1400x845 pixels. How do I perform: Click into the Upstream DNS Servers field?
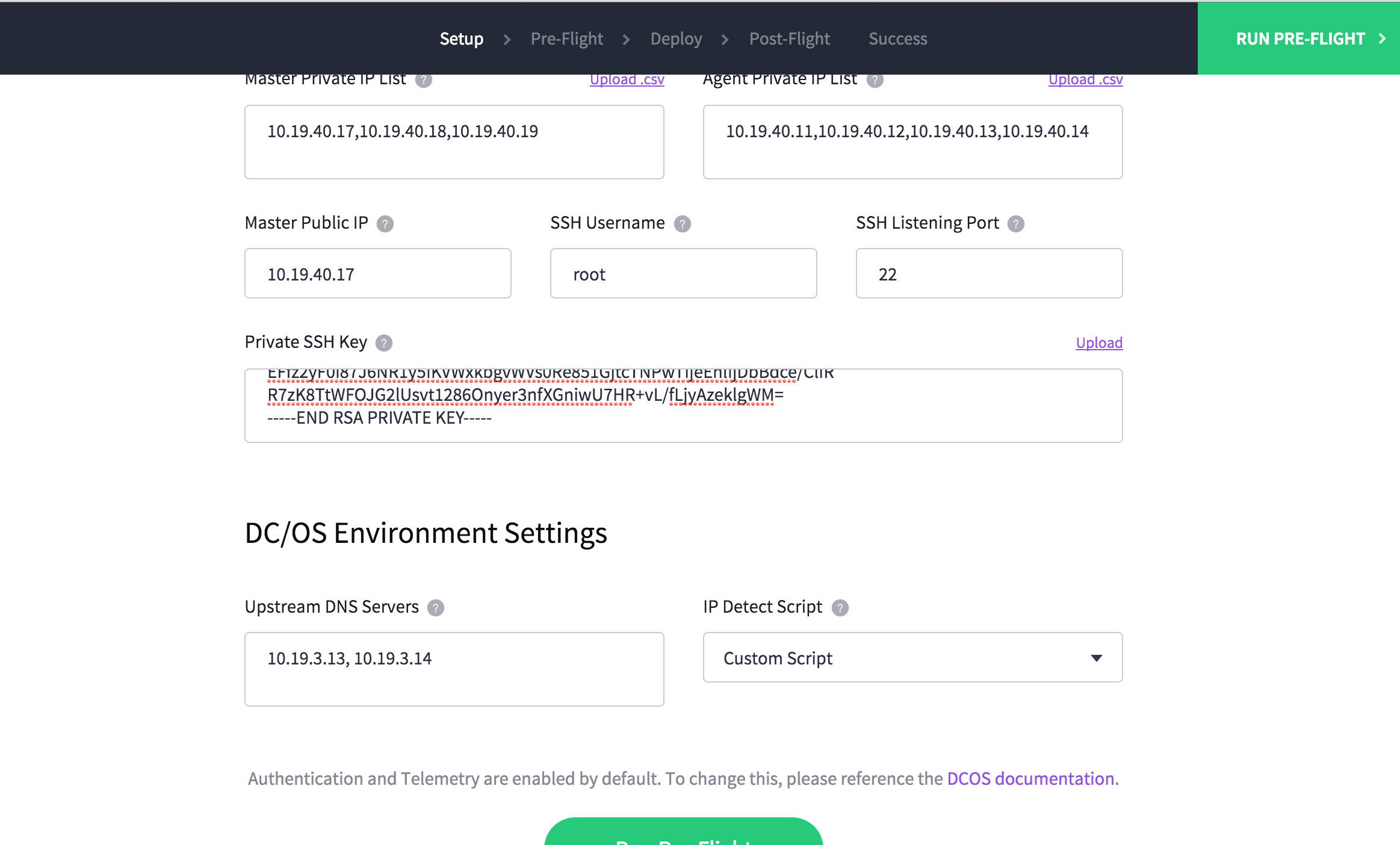454,669
